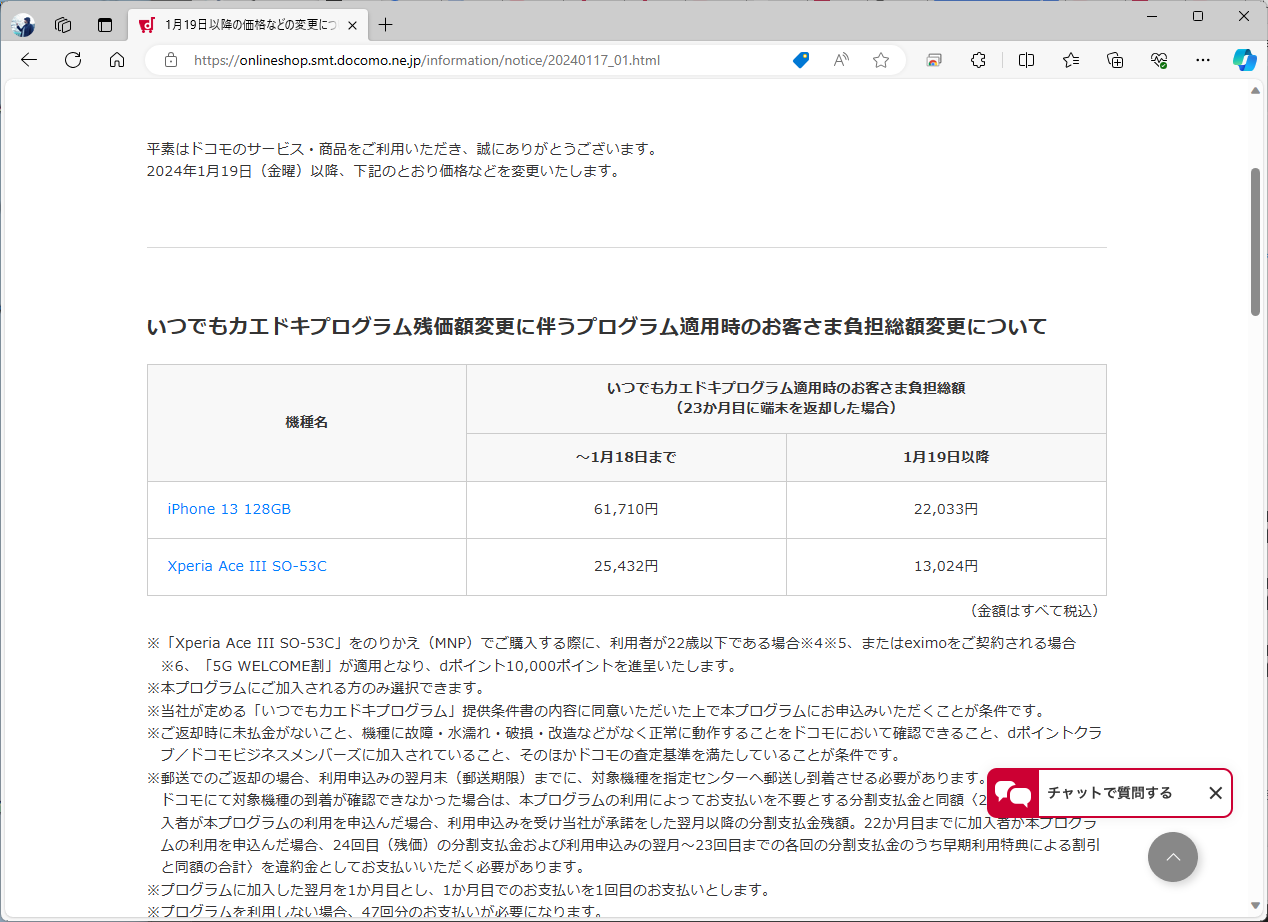Open the browser profile avatar
Viewport: 1268px width, 922px height.
coord(22,24)
